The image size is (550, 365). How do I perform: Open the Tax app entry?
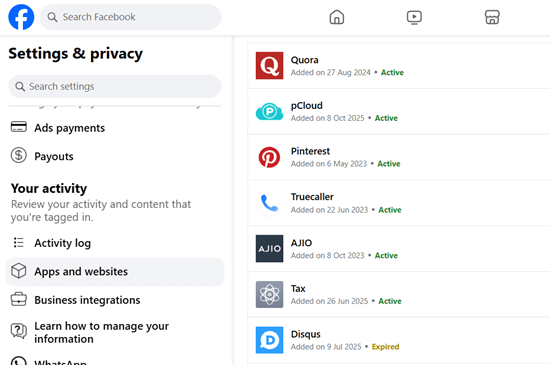(399, 295)
